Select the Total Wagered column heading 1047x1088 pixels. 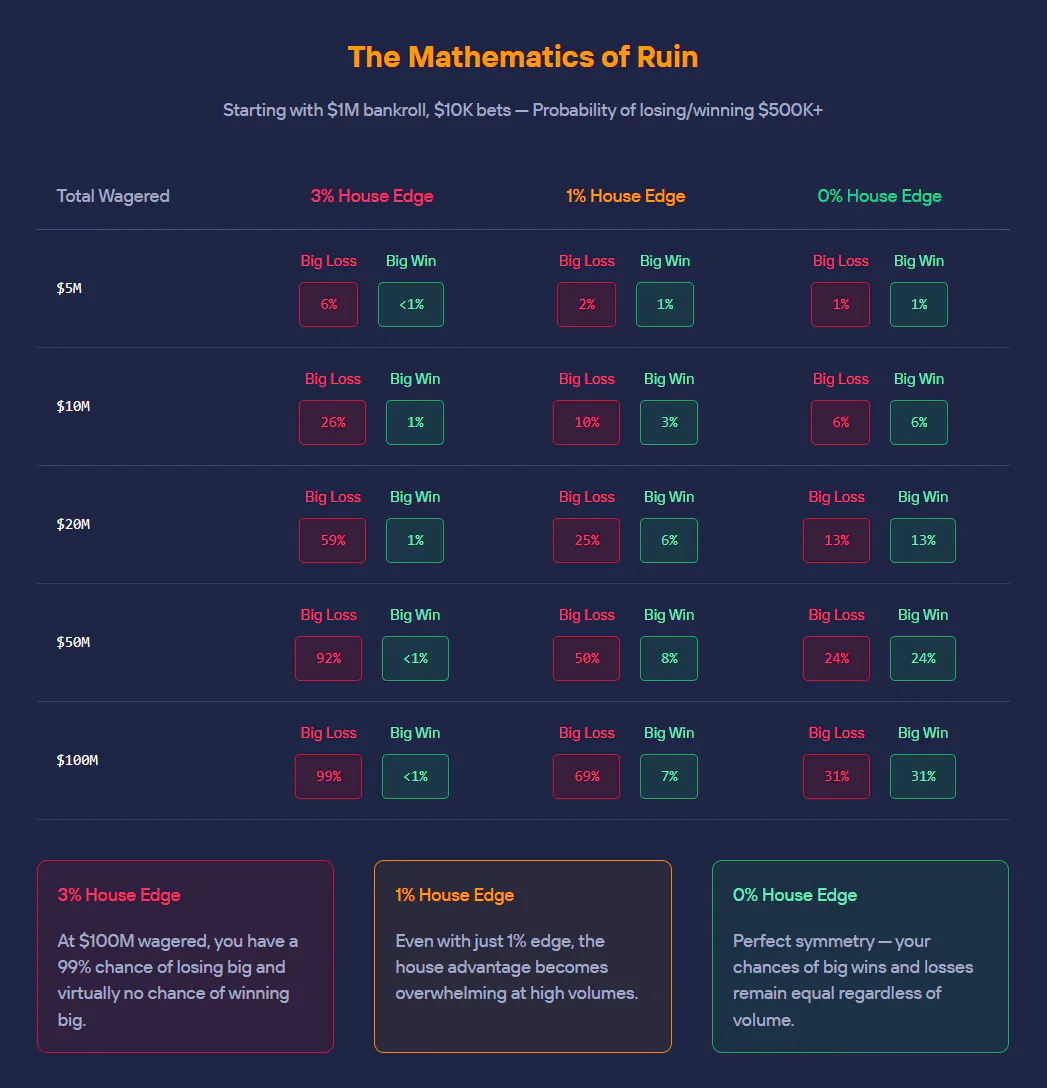tap(113, 196)
